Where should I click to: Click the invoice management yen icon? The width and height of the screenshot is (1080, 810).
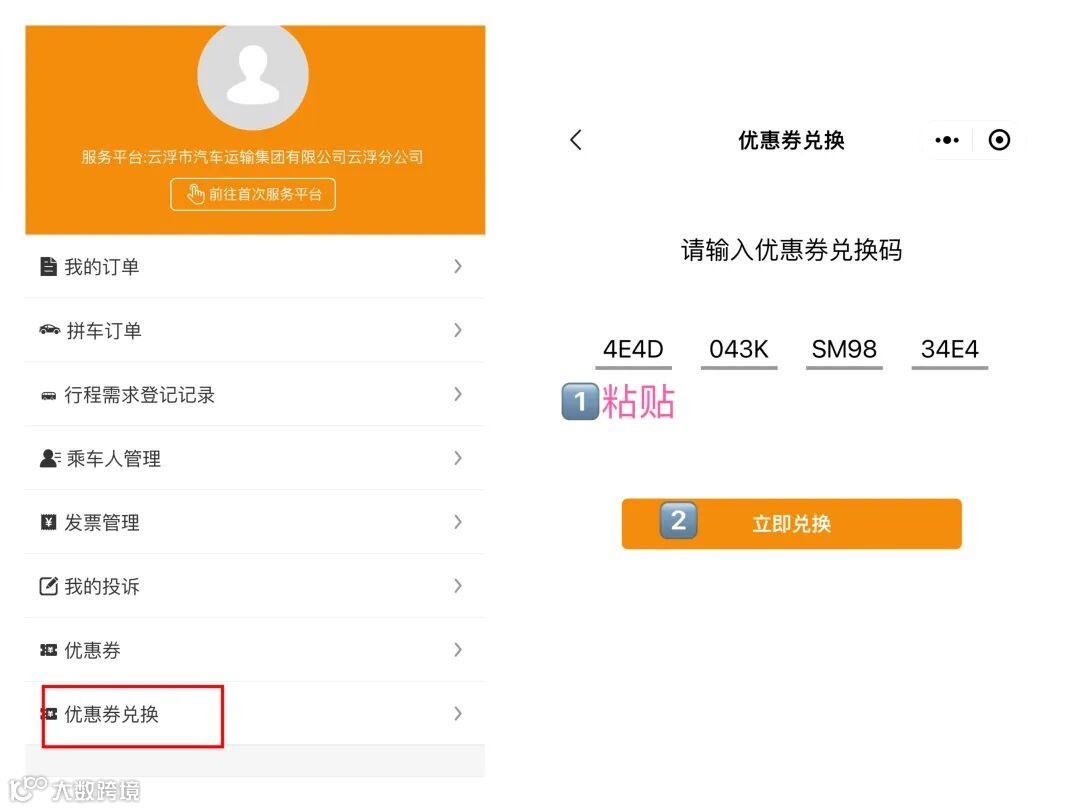pyautogui.click(x=48, y=522)
